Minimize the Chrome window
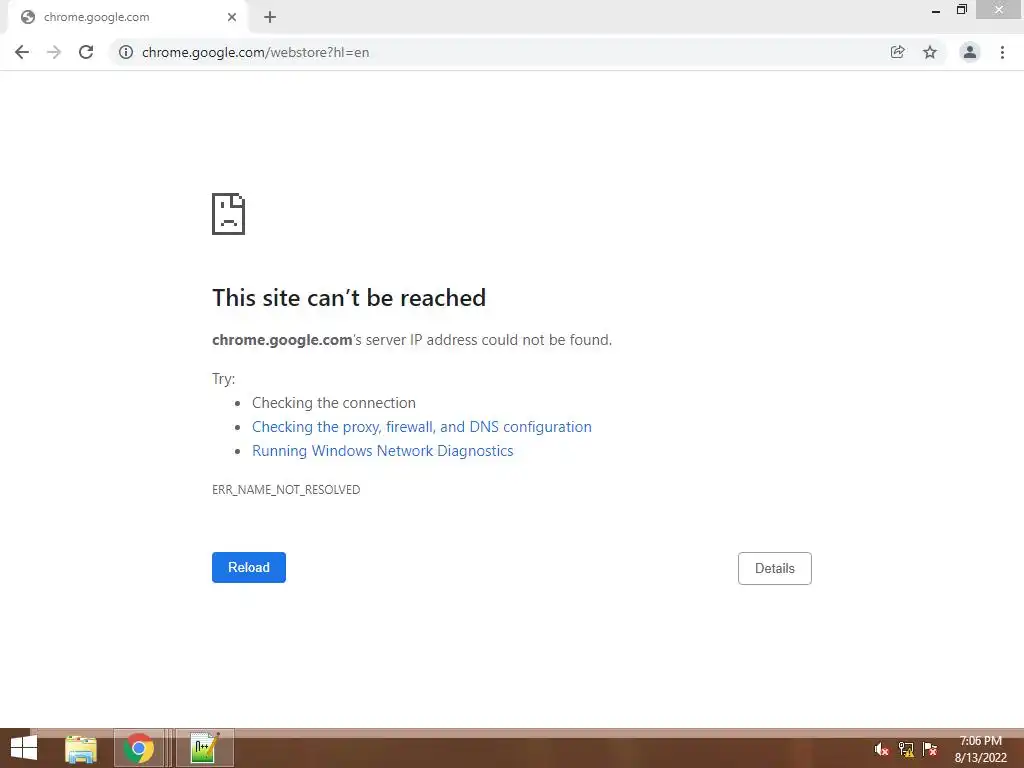Viewport: 1024px width, 768px height. tap(936, 10)
